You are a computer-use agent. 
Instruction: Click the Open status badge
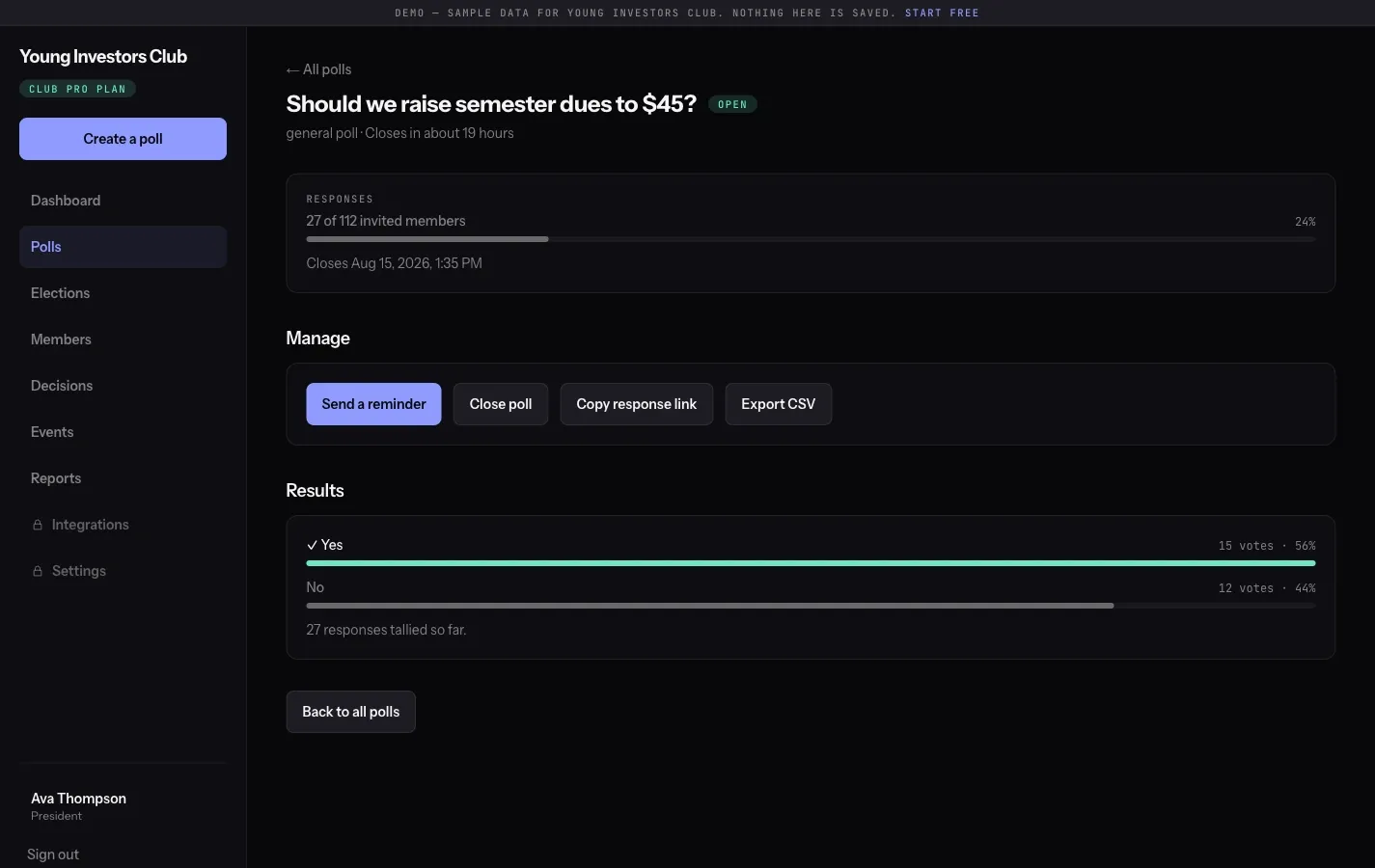click(732, 104)
